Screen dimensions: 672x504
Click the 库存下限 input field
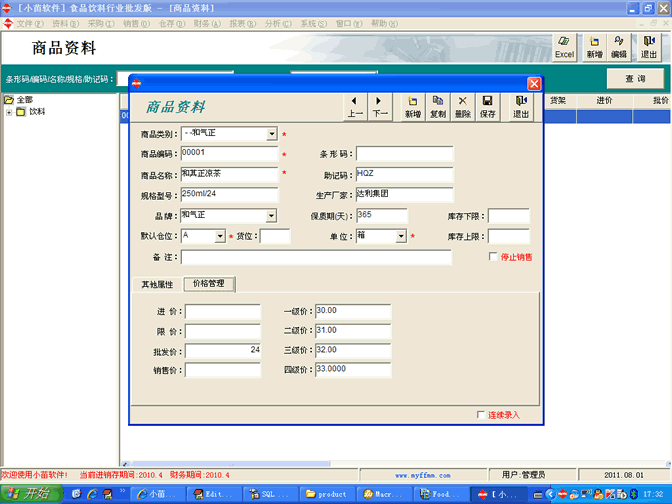(x=509, y=216)
